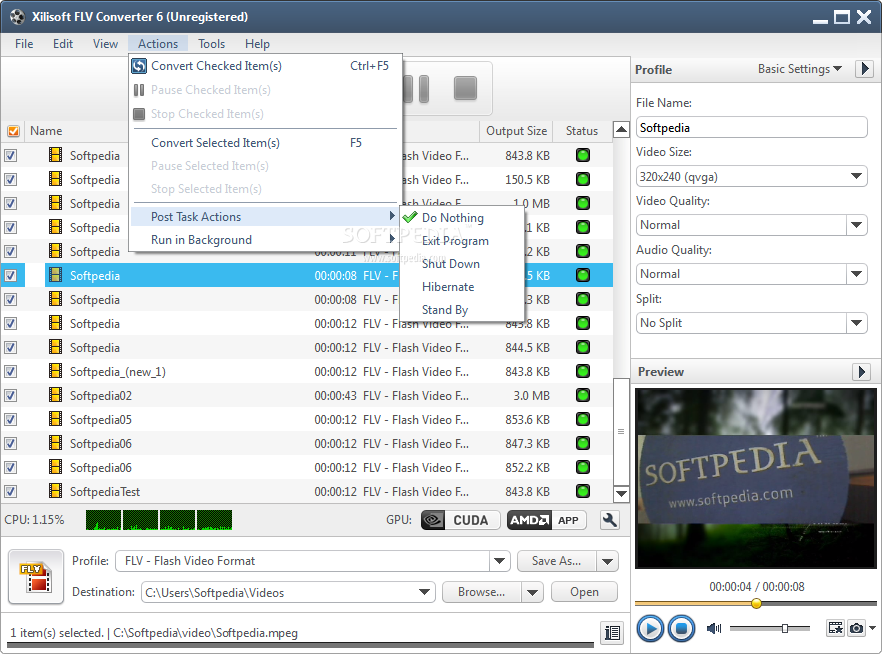
Task: Uncheck checkbox of 852.2 KB Softpedia06 row
Action: pyautogui.click(x=11, y=467)
